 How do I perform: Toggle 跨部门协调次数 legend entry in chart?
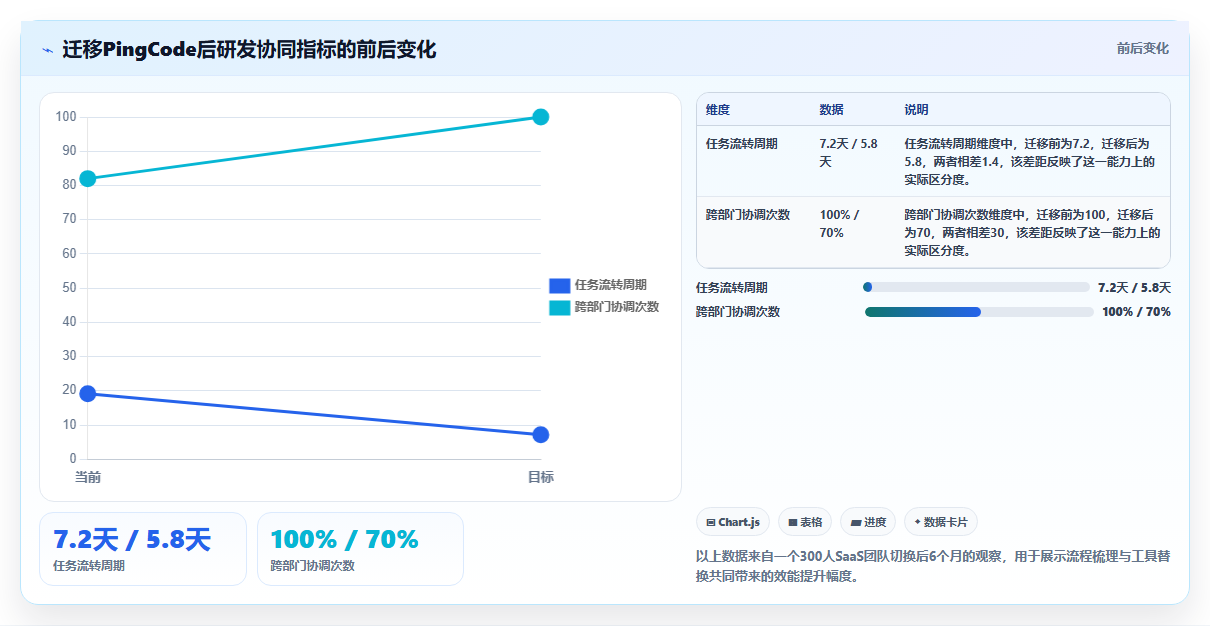pos(604,307)
